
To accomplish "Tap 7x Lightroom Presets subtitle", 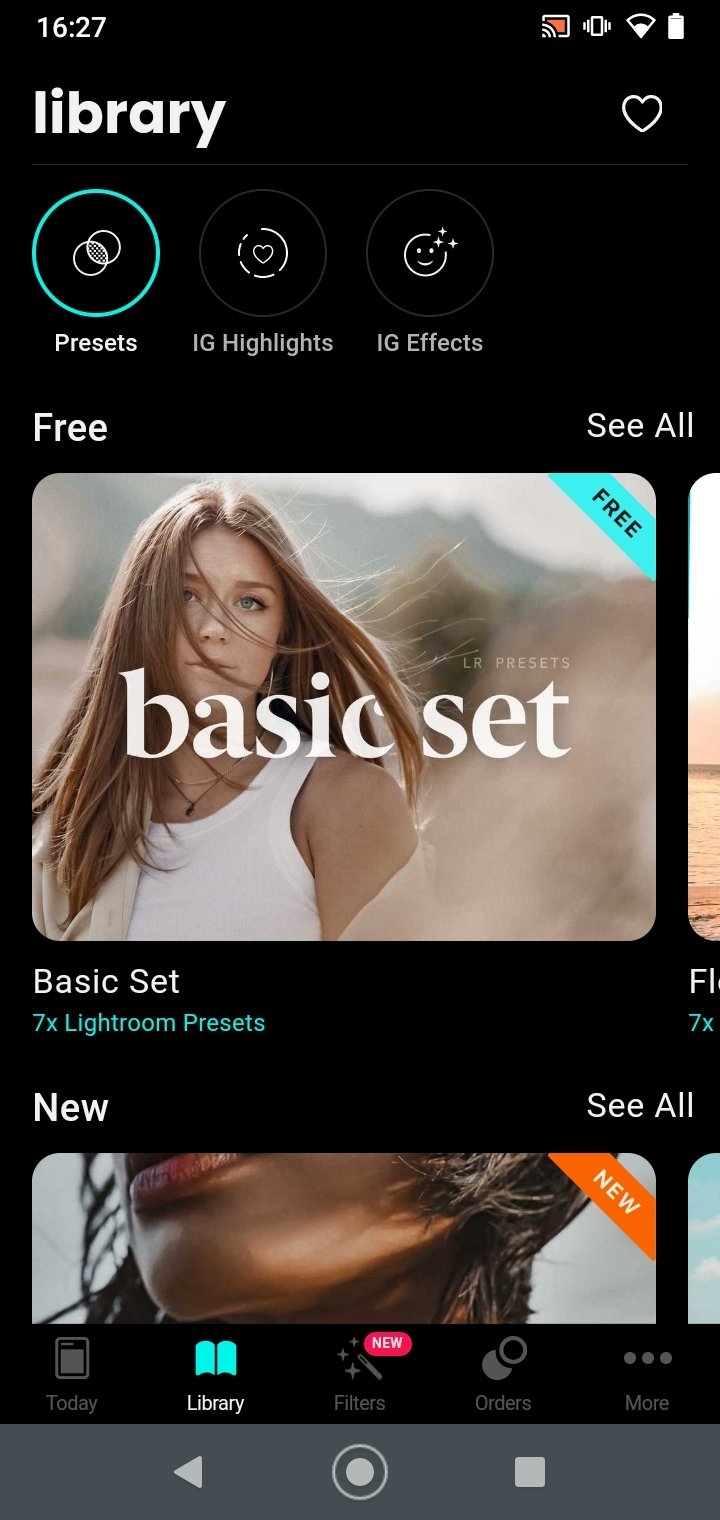I will coord(149,1023).
